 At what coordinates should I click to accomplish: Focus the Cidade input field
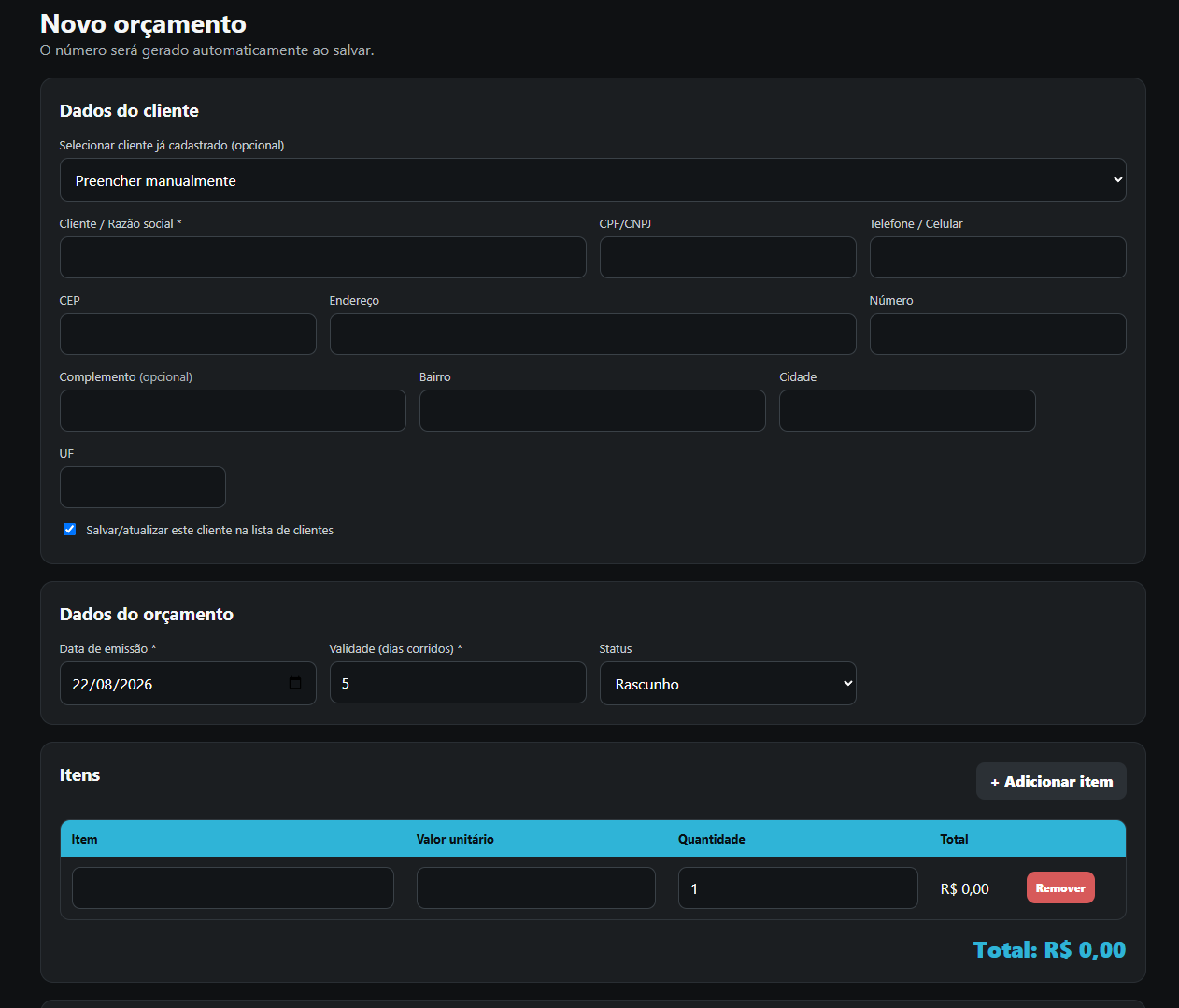tap(907, 410)
